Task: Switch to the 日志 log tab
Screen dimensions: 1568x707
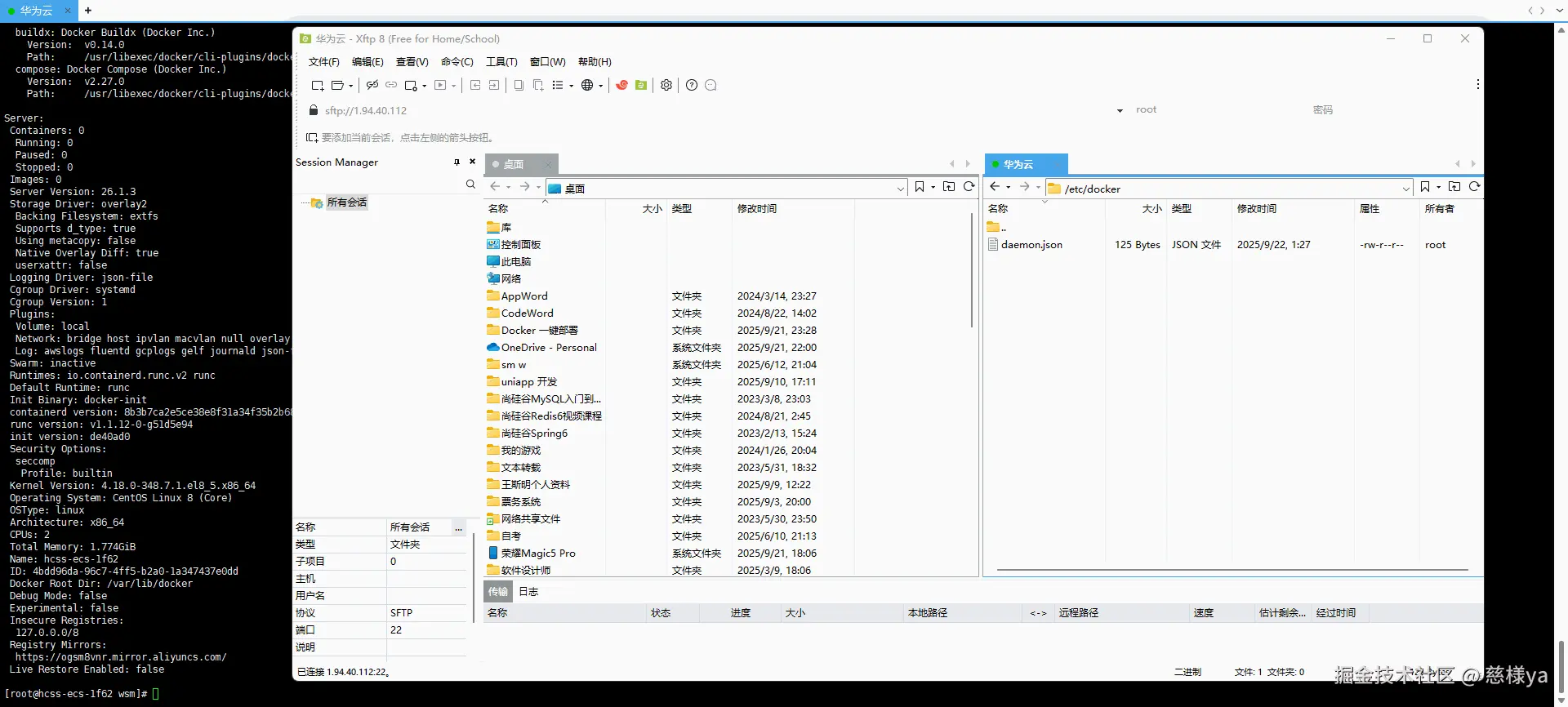Action: point(528,592)
